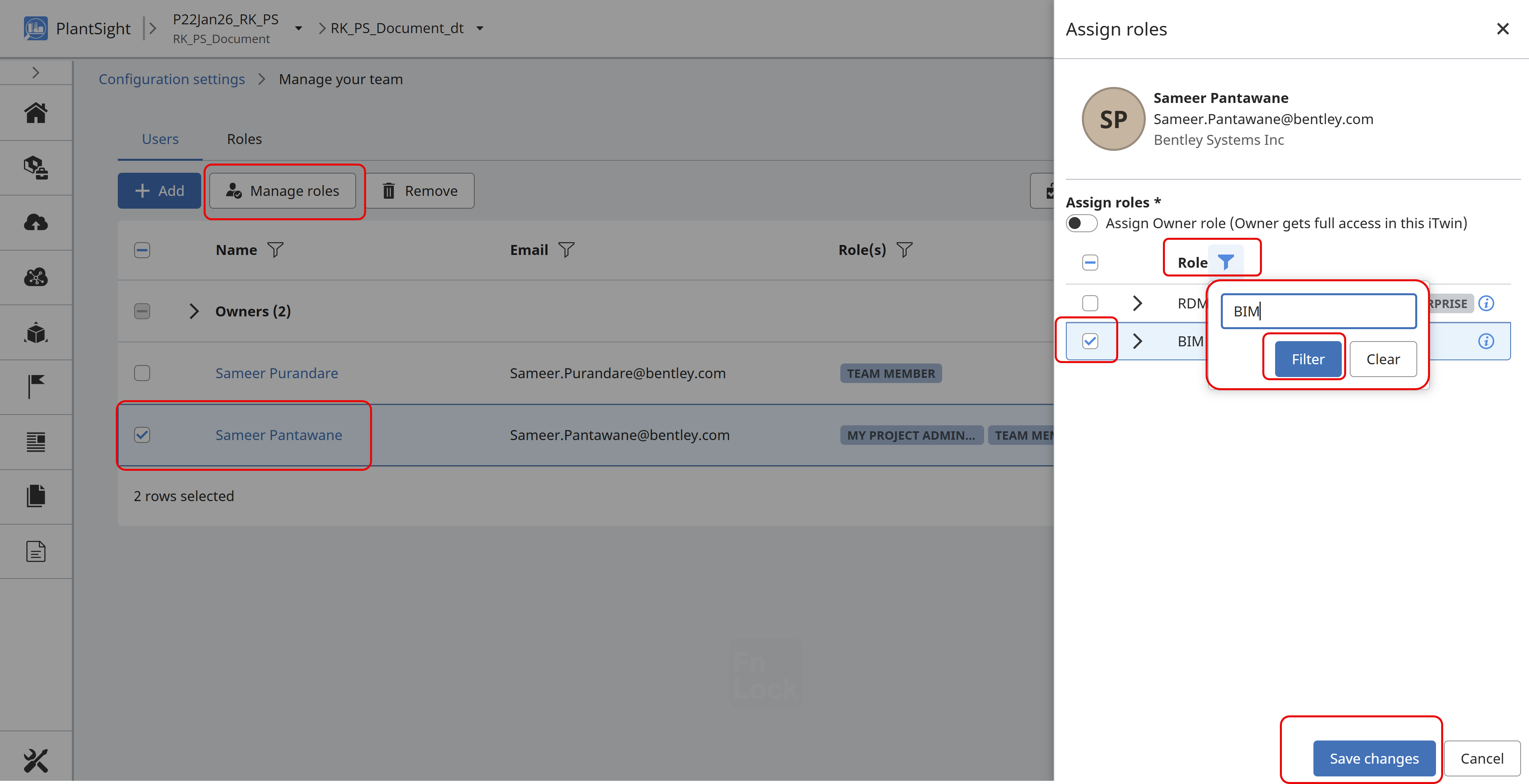Click the BIM filter text field

(1318, 311)
